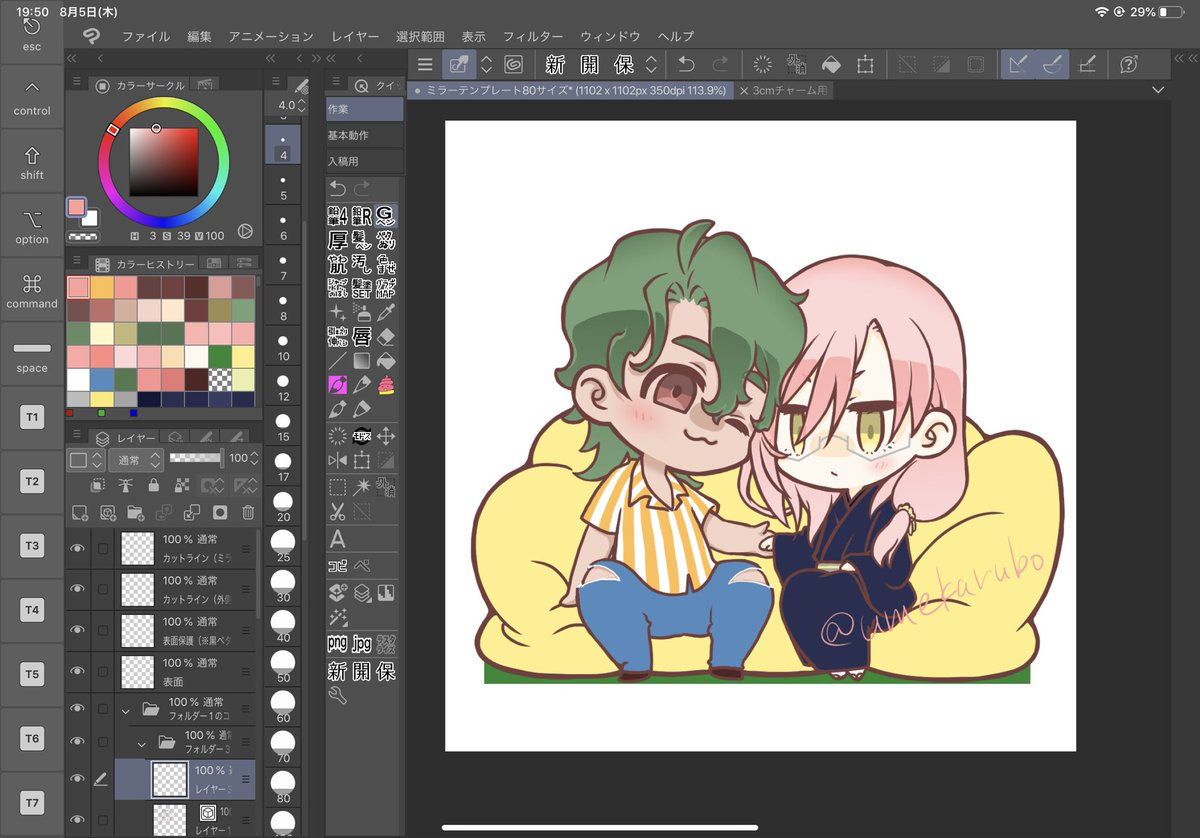Open the アニメーション menu

pyautogui.click(x=271, y=37)
